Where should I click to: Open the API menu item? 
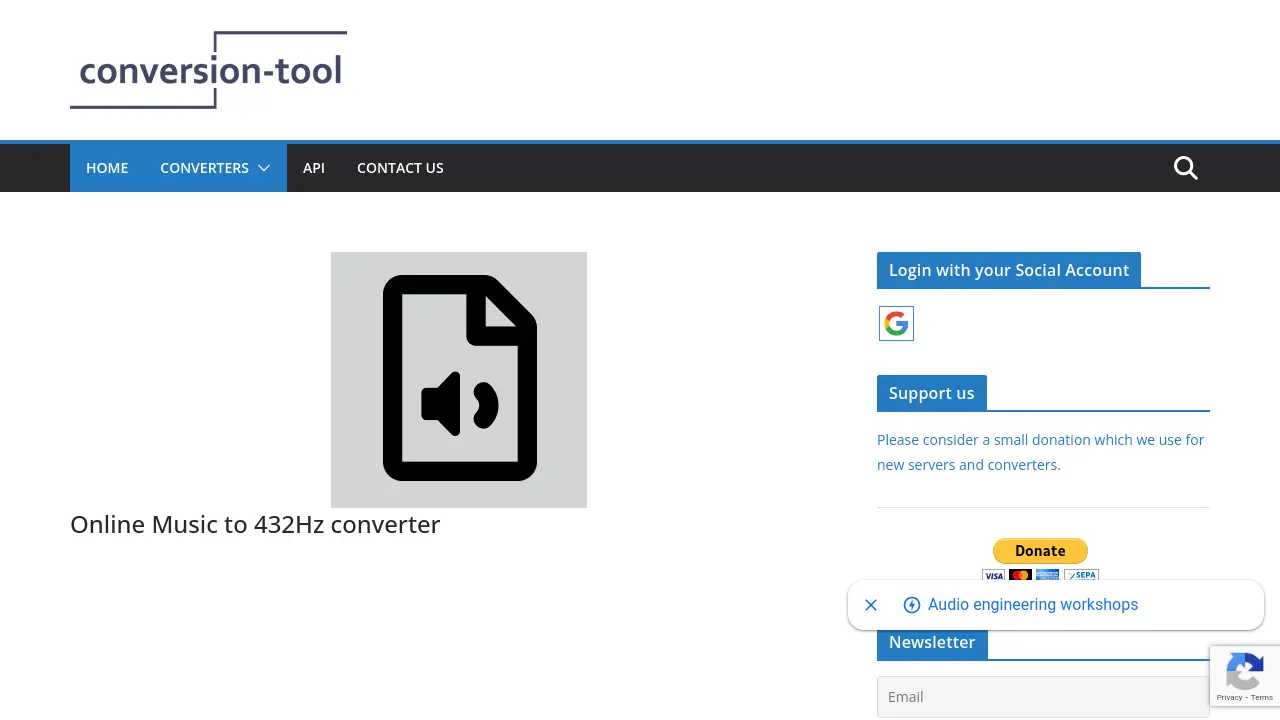pos(314,168)
